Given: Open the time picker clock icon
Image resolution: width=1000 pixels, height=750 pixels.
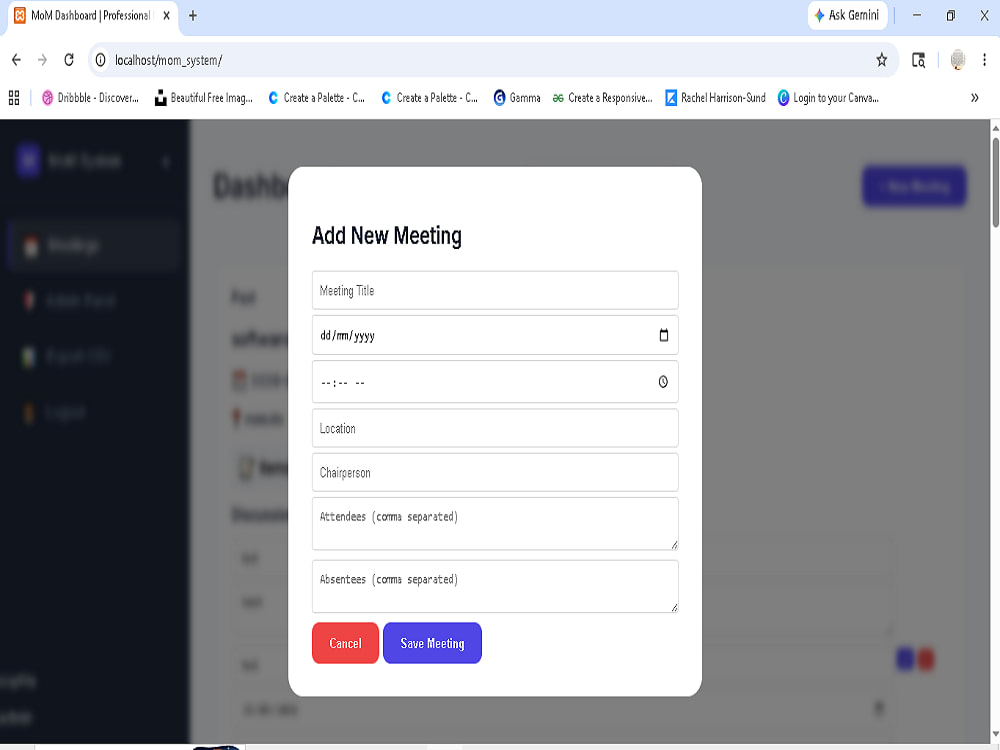Looking at the screenshot, I should [663, 381].
